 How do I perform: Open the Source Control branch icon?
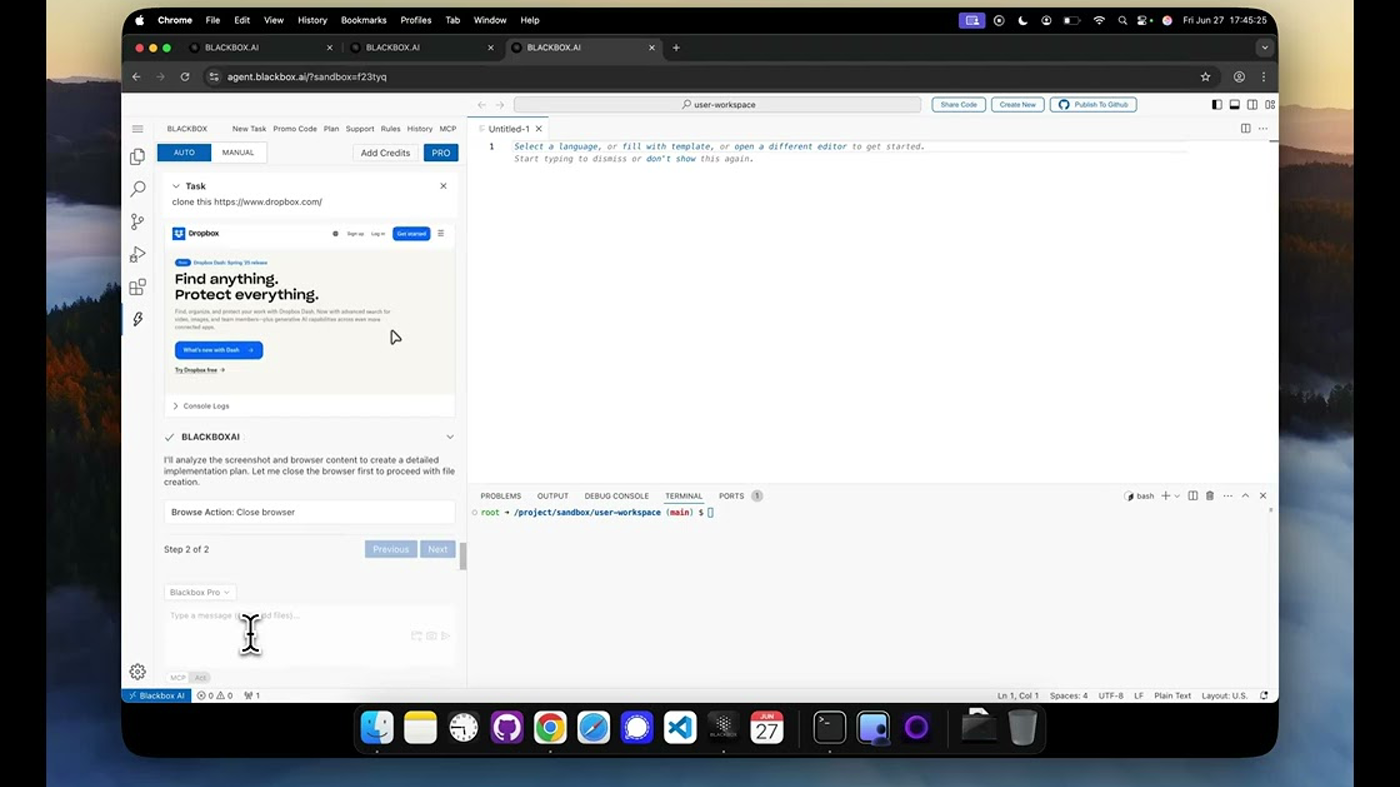tap(138, 222)
